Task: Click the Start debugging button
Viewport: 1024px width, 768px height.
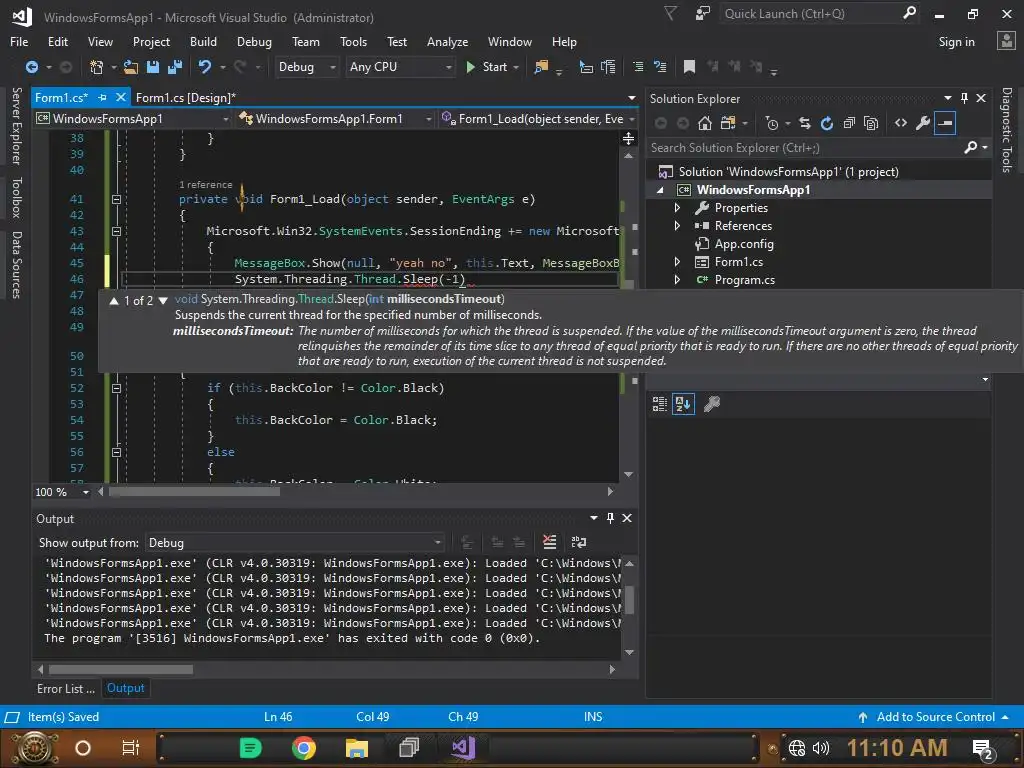Action: coord(488,67)
